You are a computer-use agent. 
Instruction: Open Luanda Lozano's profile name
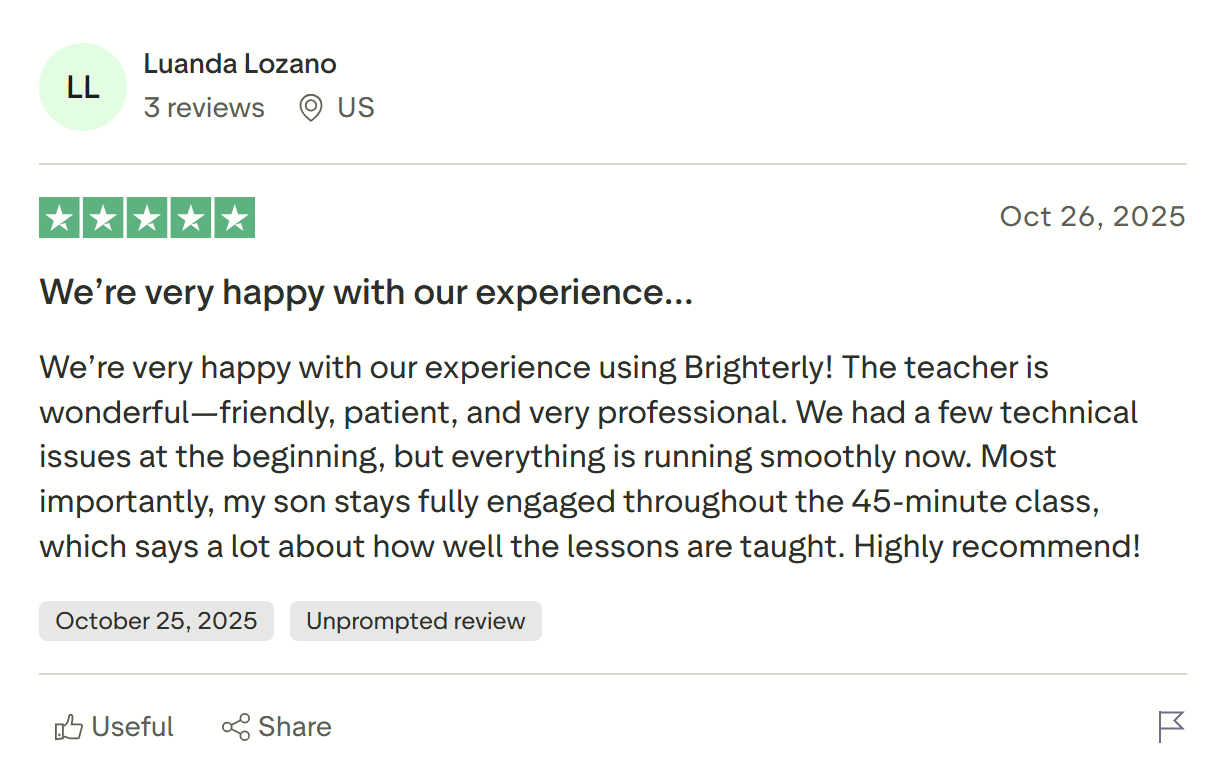(240, 64)
